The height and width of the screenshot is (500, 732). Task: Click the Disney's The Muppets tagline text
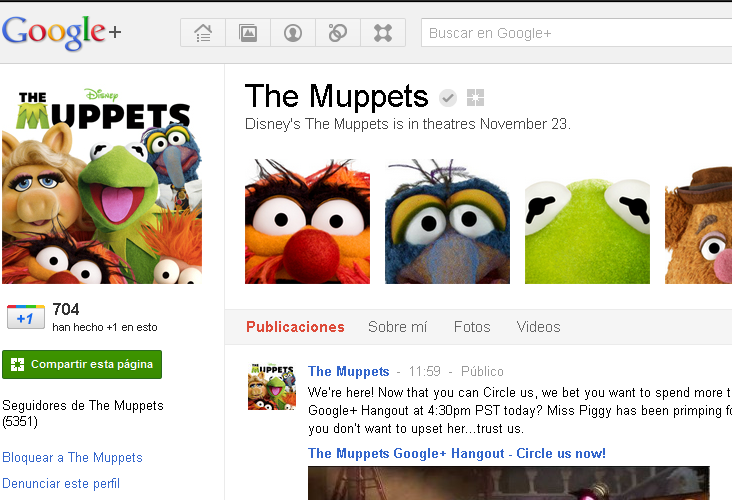408,124
